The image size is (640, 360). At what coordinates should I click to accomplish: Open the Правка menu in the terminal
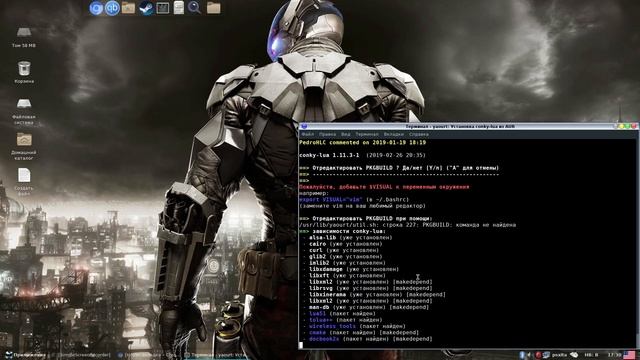[x=327, y=134]
